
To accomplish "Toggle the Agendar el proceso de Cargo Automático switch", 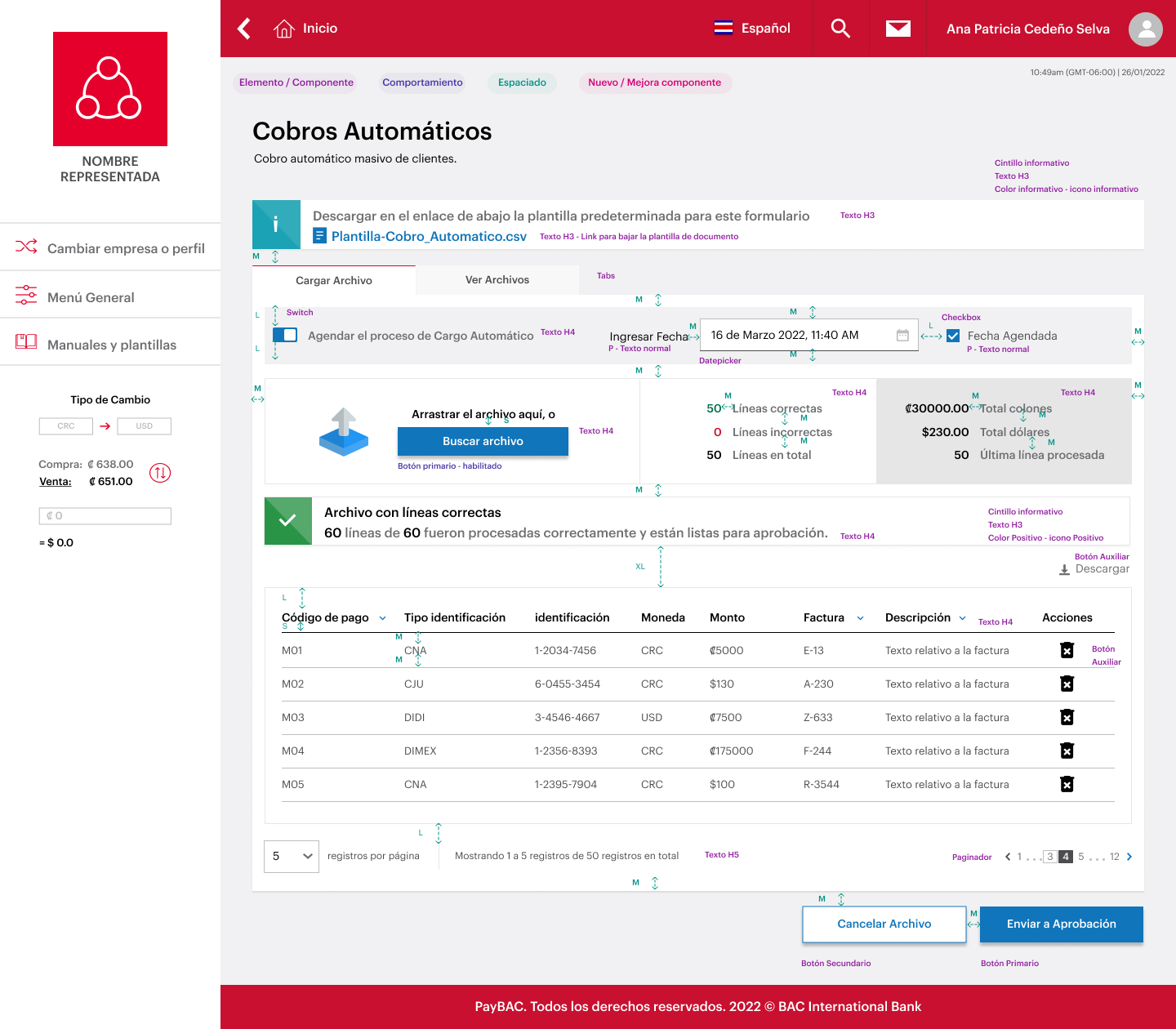I will point(285,334).
